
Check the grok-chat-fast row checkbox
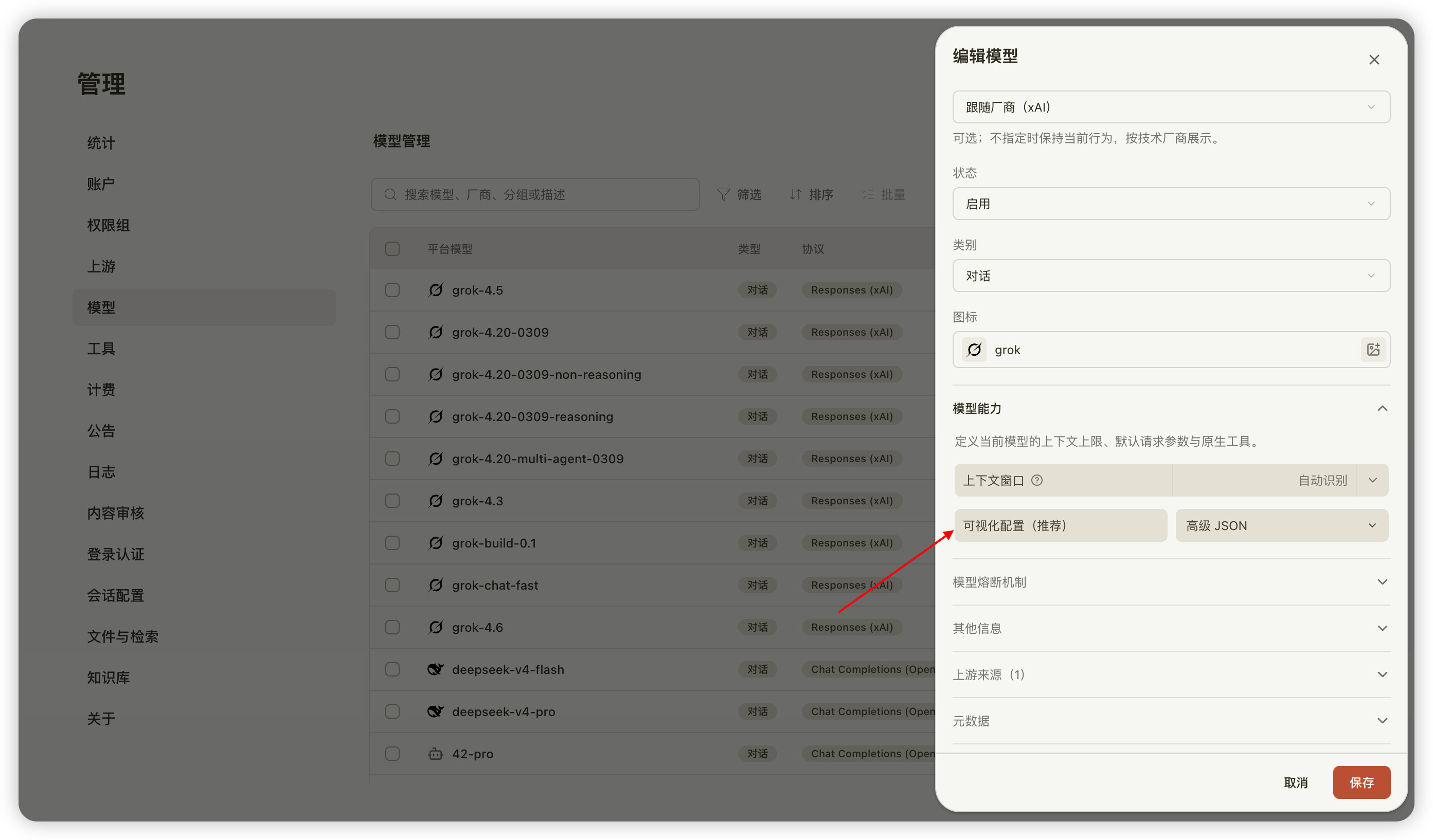coord(392,585)
